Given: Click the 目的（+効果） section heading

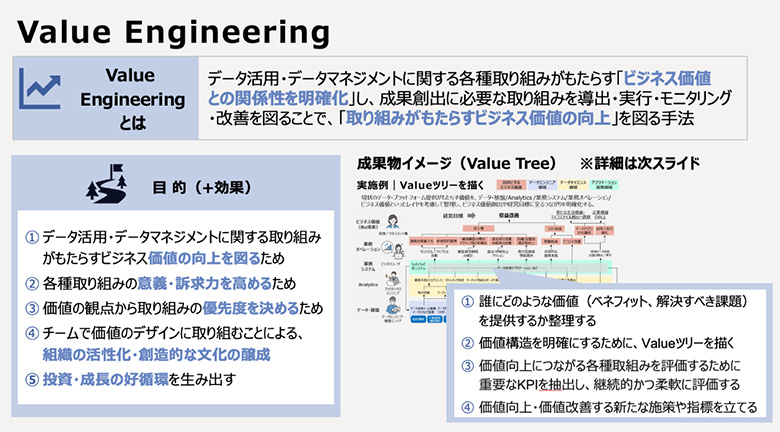Looking at the screenshot, I should [x=200, y=187].
